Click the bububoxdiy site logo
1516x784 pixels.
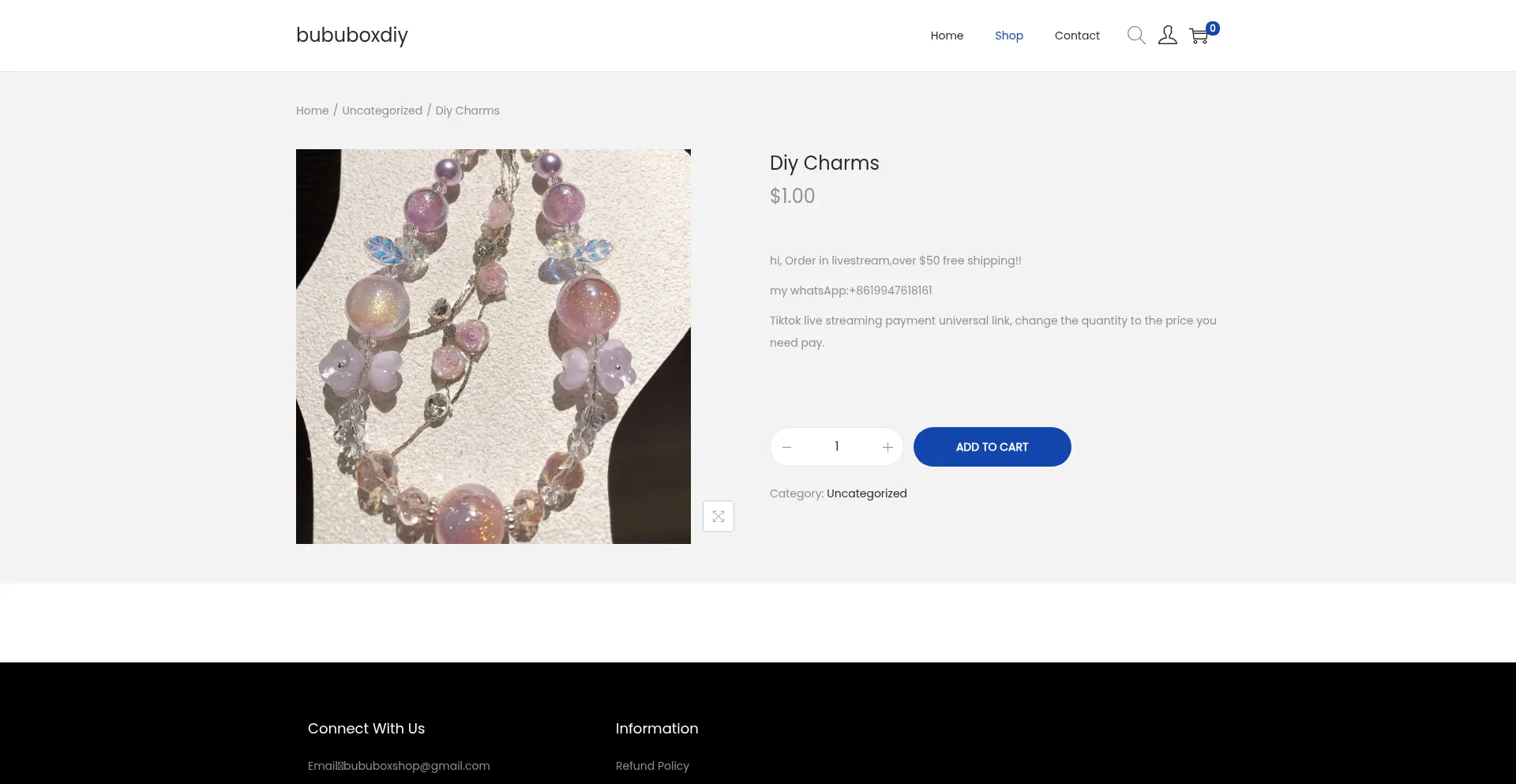click(352, 36)
